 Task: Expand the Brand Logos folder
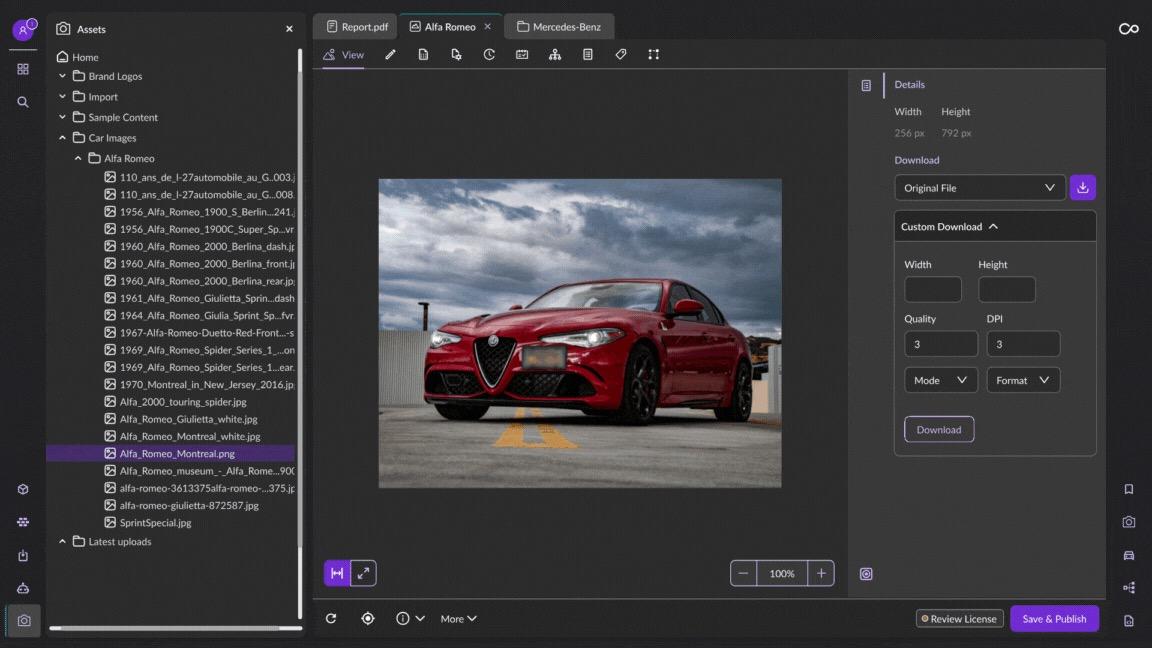pos(62,76)
